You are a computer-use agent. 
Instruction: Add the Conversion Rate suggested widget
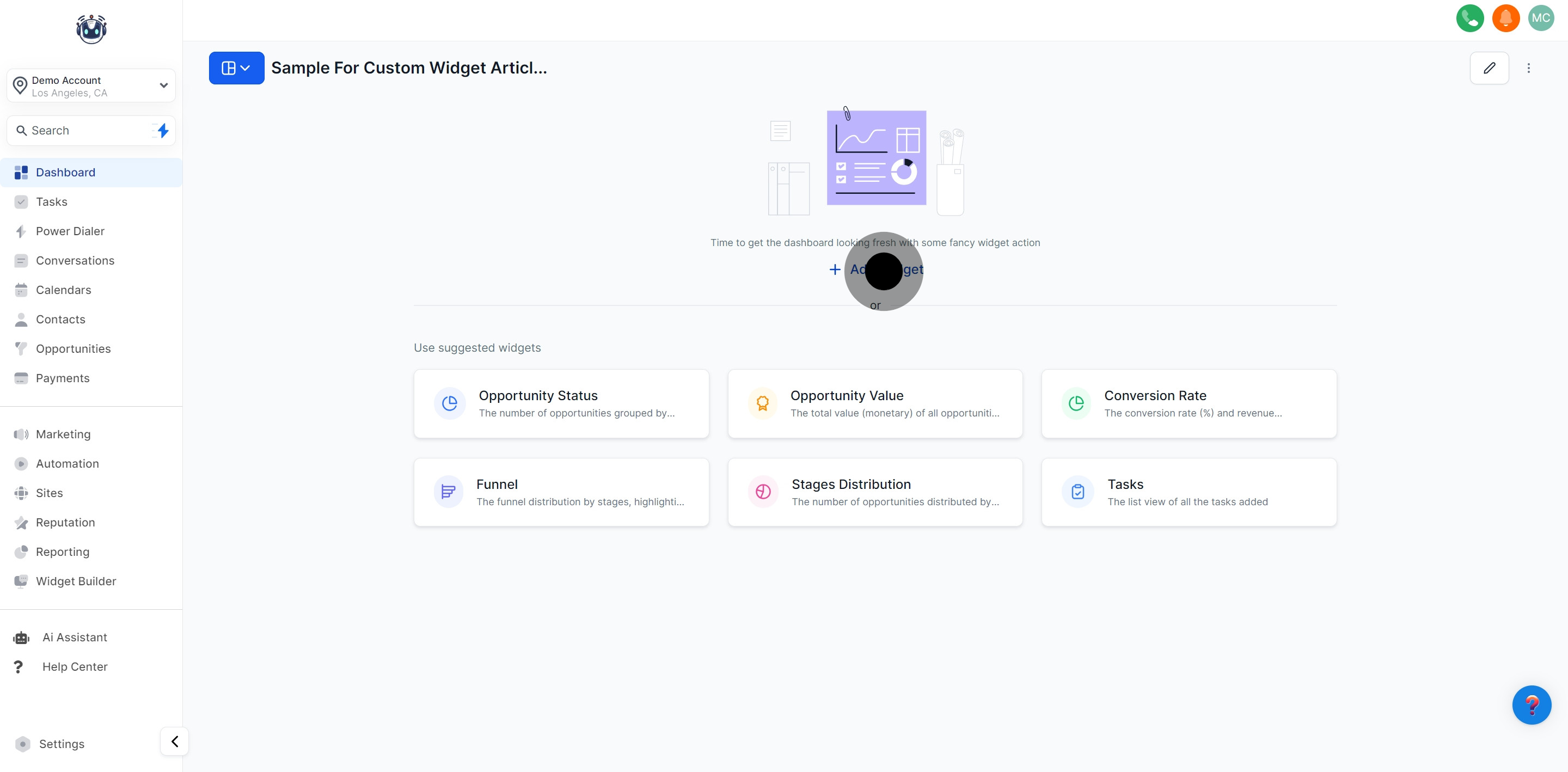click(x=1189, y=403)
